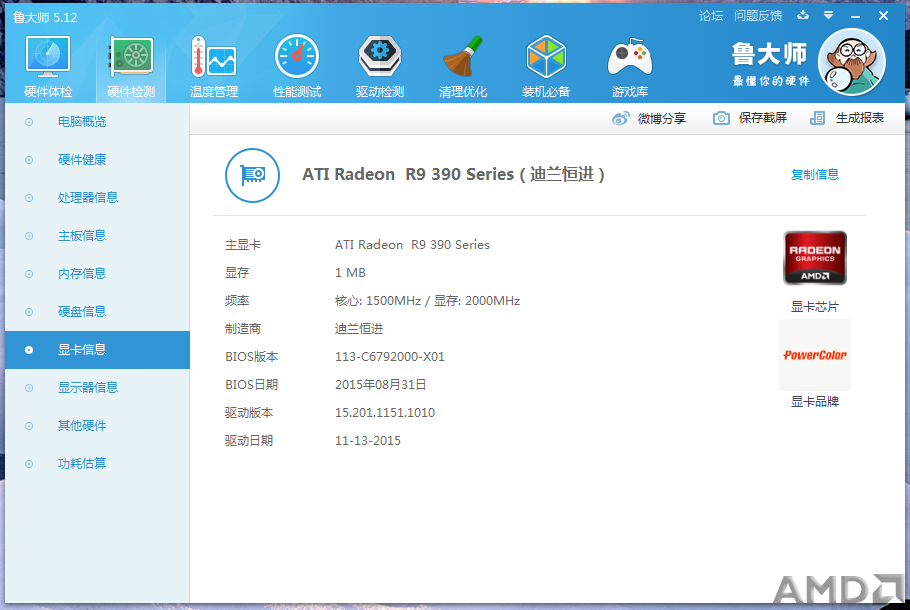This screenshot has width=910, height=610.
Task: Minimize the 鲁大师 window
Action: 855,16
